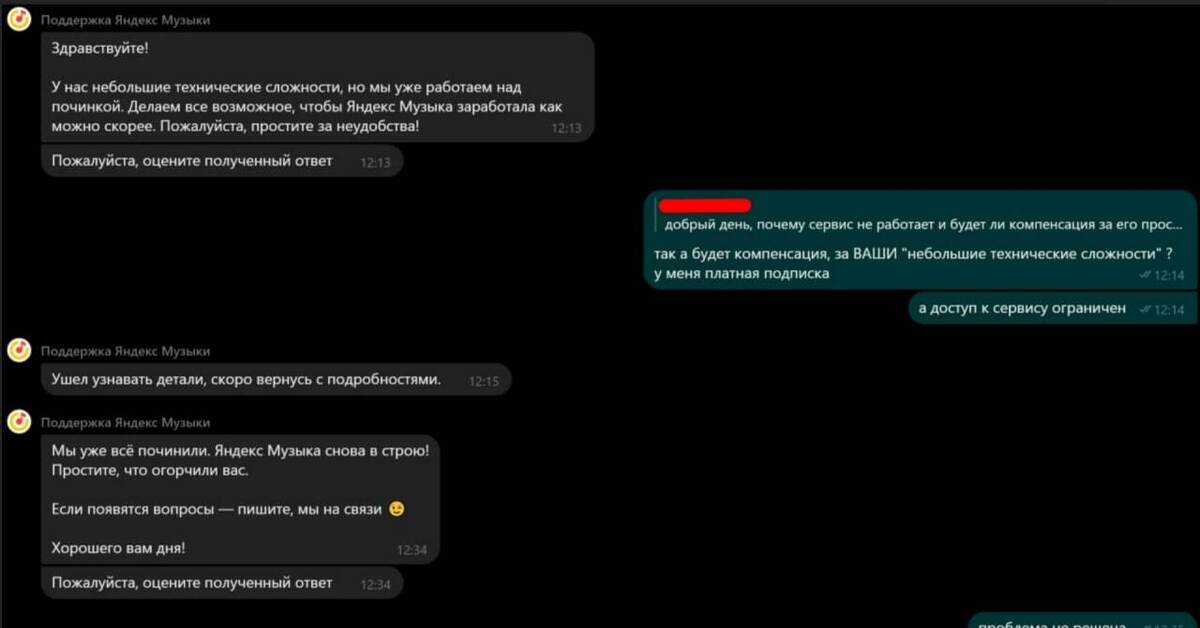Click the partially visible "проблема не решена" message

coord(1083,622)
